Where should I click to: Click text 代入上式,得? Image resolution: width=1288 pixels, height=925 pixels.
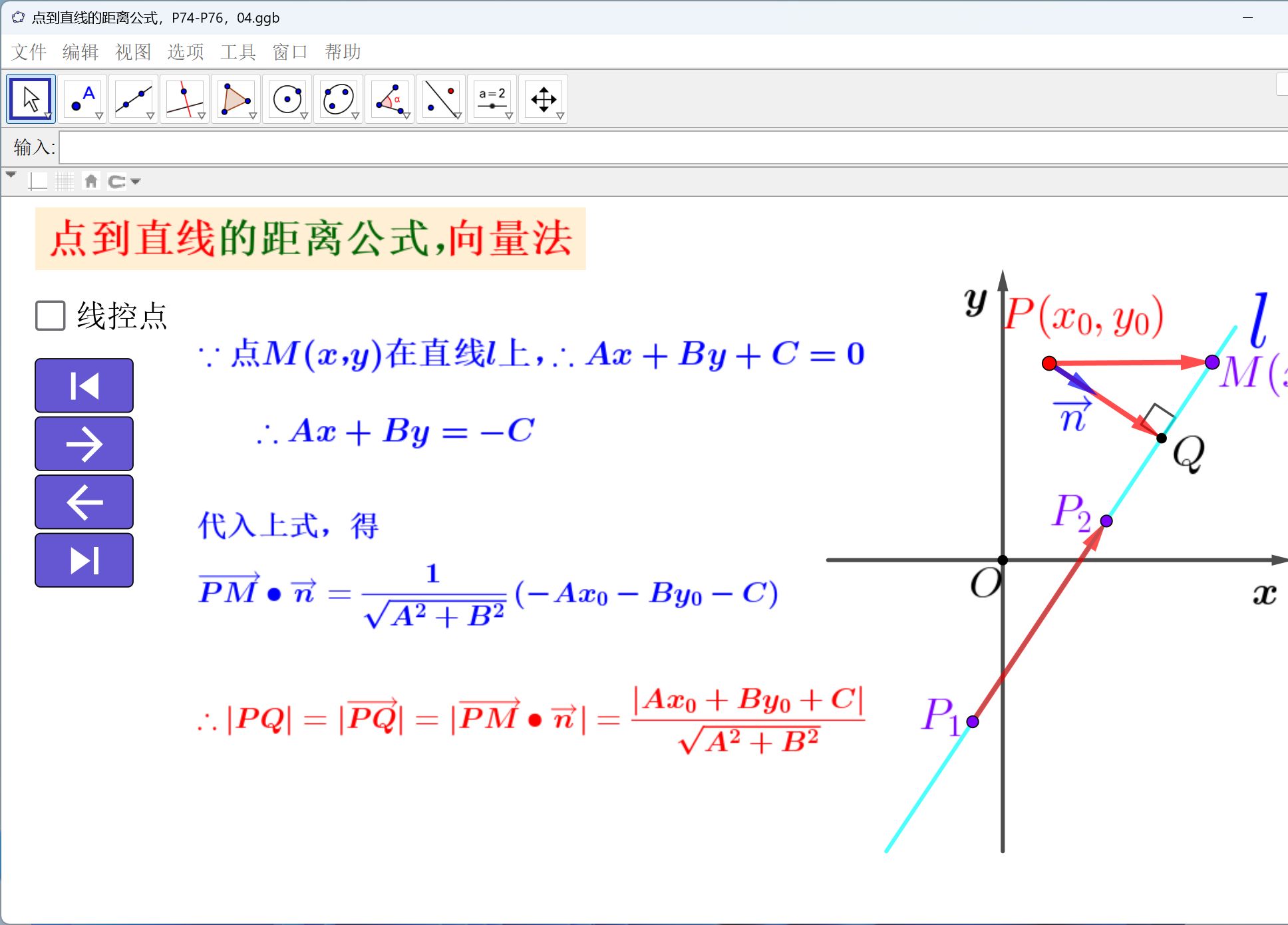pos(288,526)
